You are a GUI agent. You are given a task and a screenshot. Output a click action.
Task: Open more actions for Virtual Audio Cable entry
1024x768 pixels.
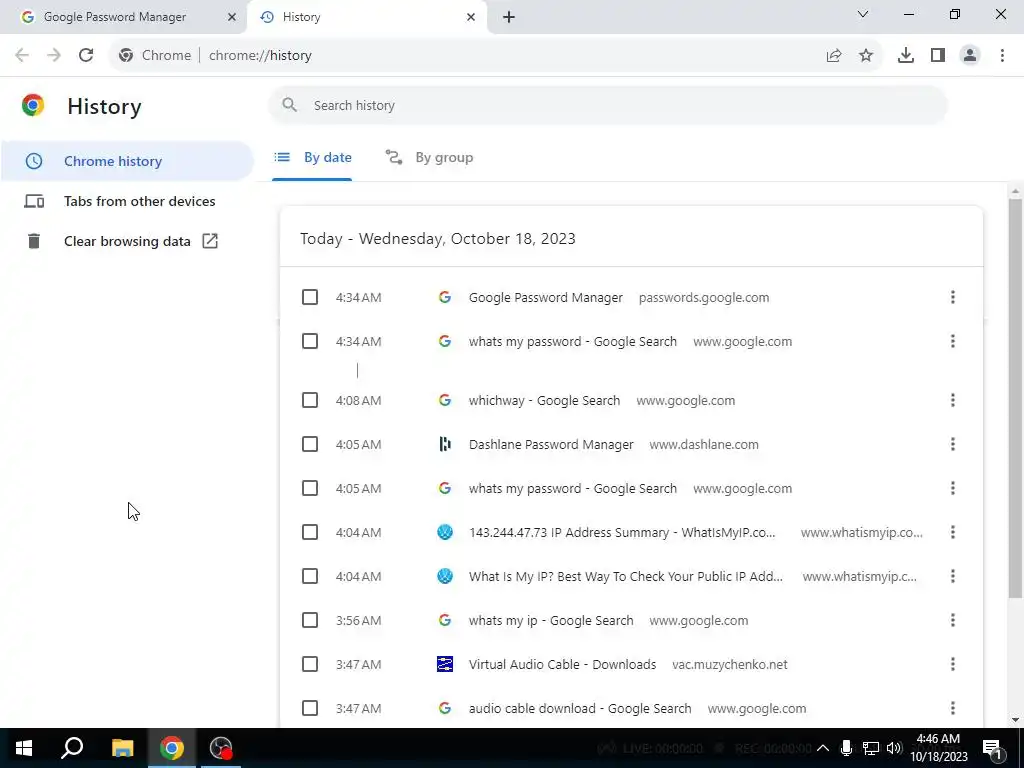pyautogui.click(x=953, y=664)
